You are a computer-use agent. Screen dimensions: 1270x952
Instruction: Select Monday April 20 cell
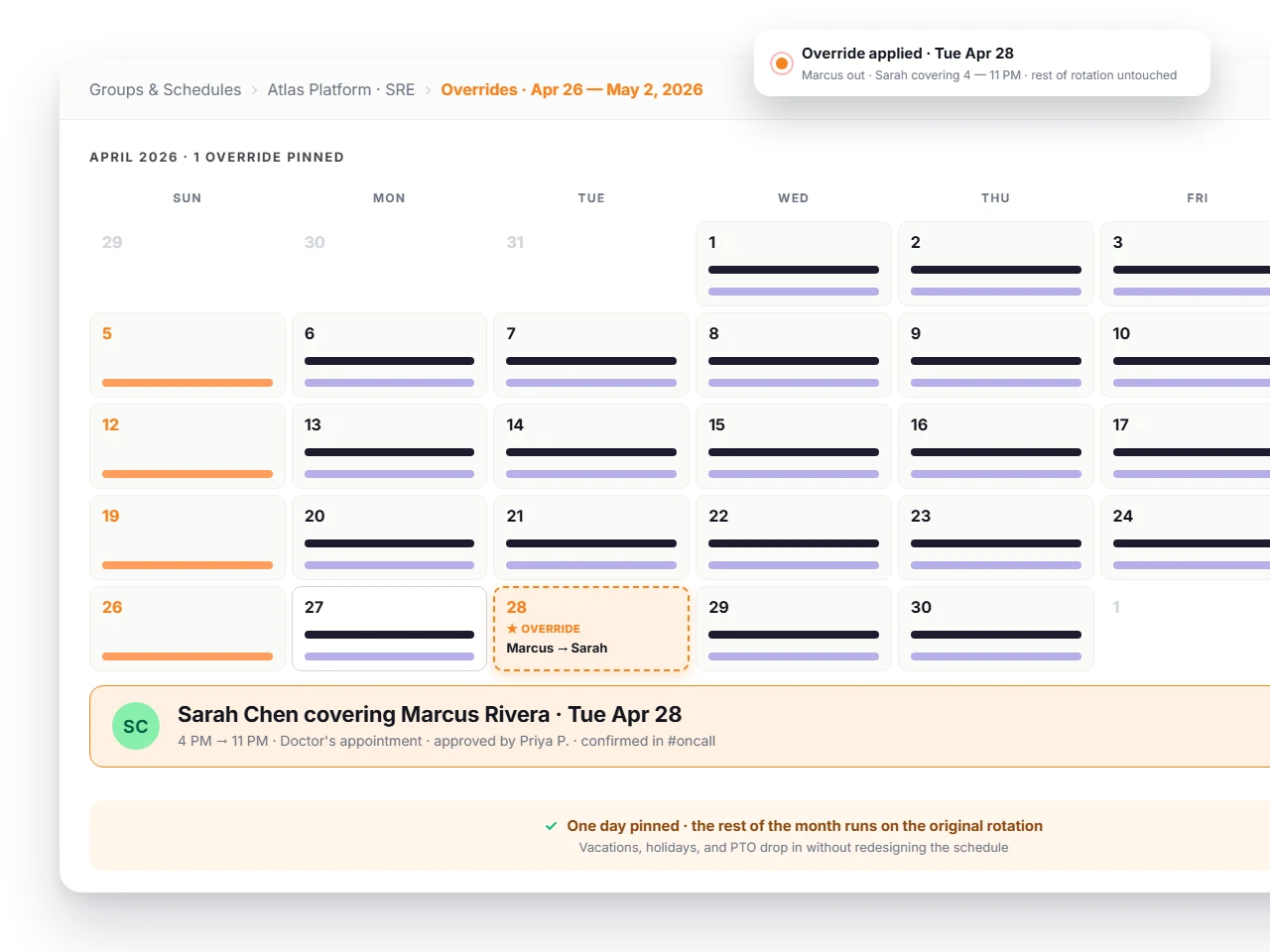(389, 537)
